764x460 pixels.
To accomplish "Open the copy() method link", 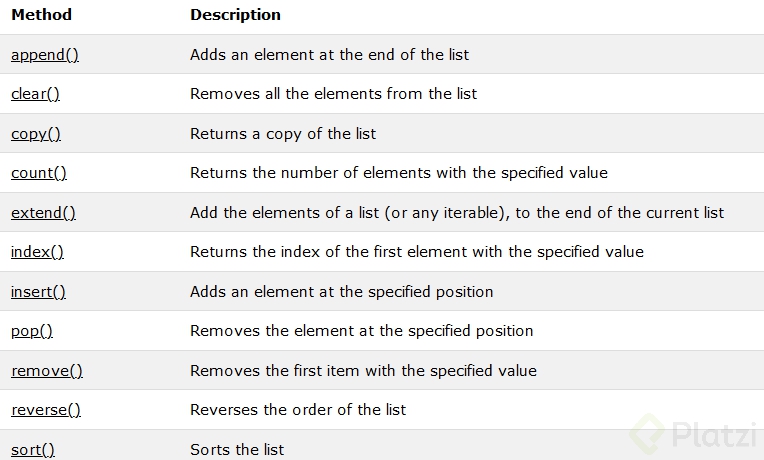I will (x=36, y=134).
